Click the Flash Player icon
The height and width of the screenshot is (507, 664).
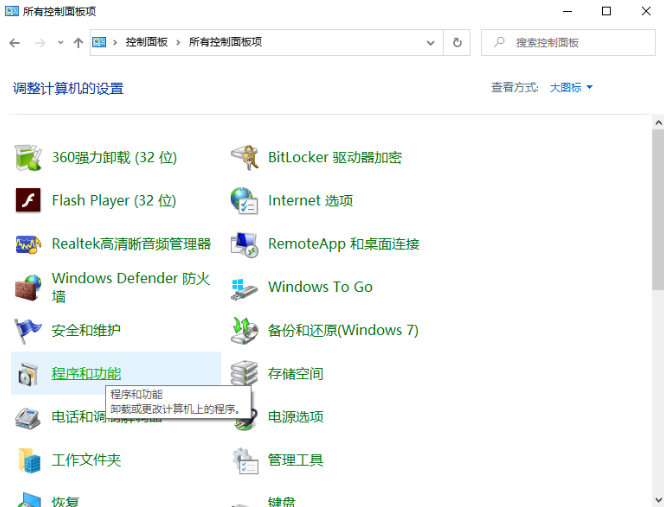[27, 200]
